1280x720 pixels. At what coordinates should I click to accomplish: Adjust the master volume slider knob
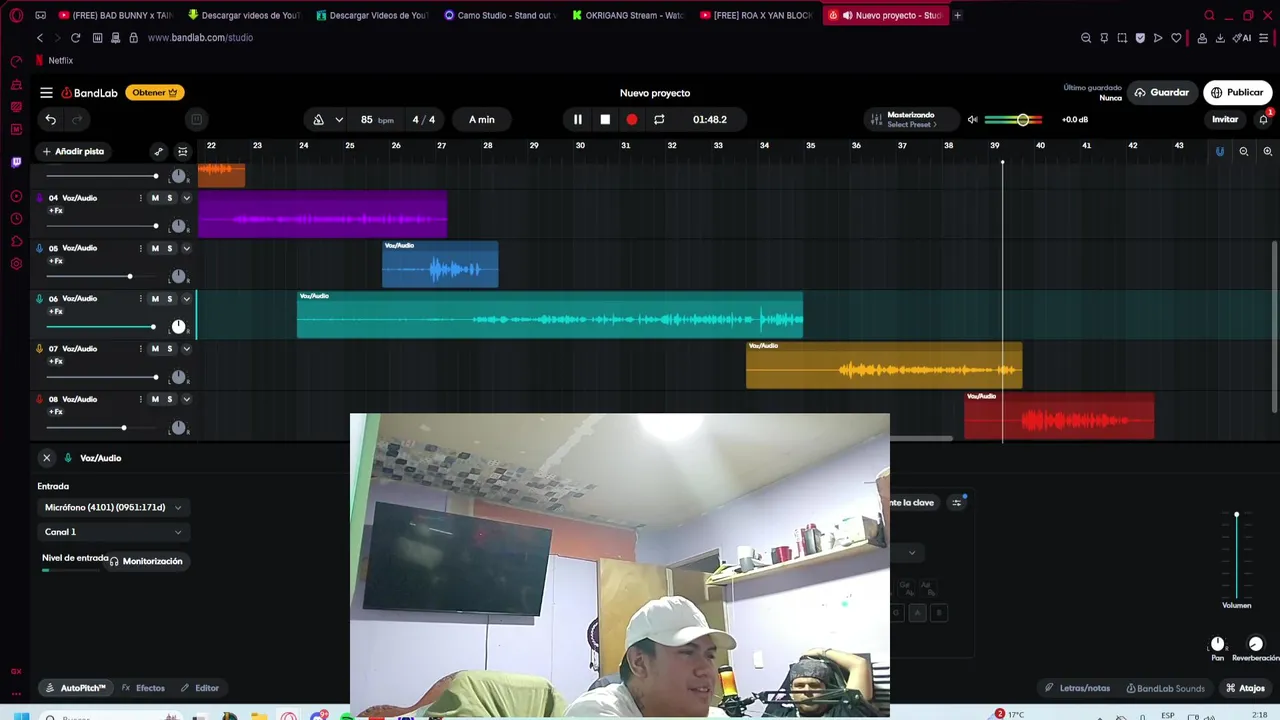point(1023,119)
